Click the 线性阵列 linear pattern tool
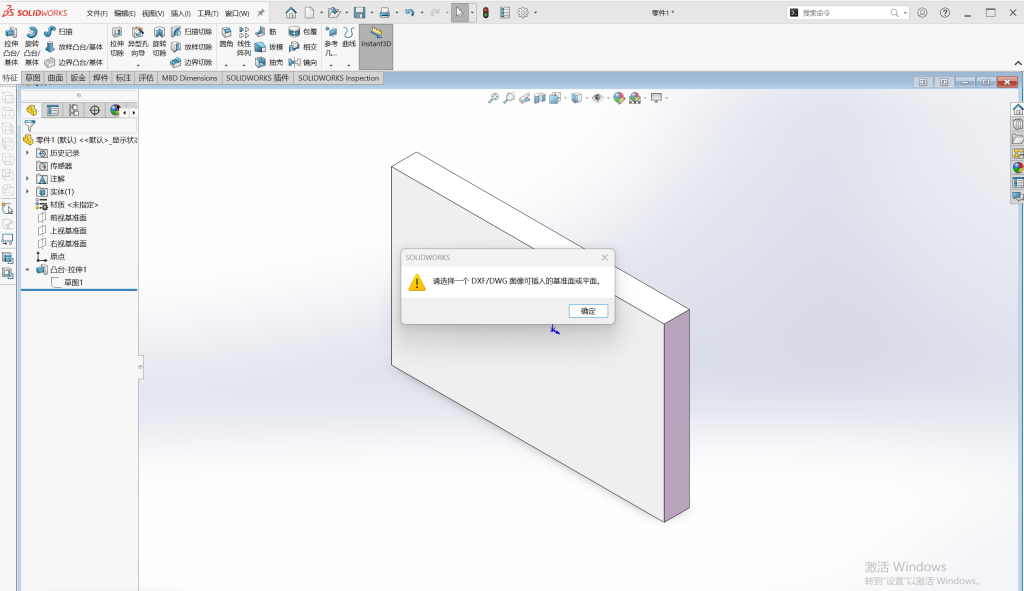The height and width of the screenshot is (591, 1024). coord(244,42)
